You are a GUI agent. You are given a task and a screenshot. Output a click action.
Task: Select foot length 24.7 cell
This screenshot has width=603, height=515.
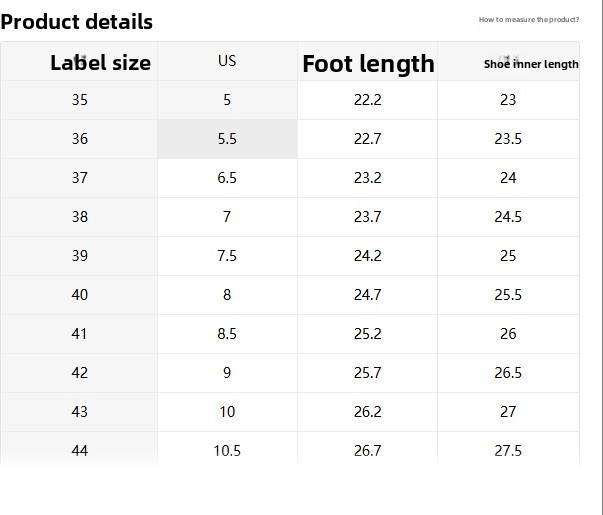(x=367, y=295)
